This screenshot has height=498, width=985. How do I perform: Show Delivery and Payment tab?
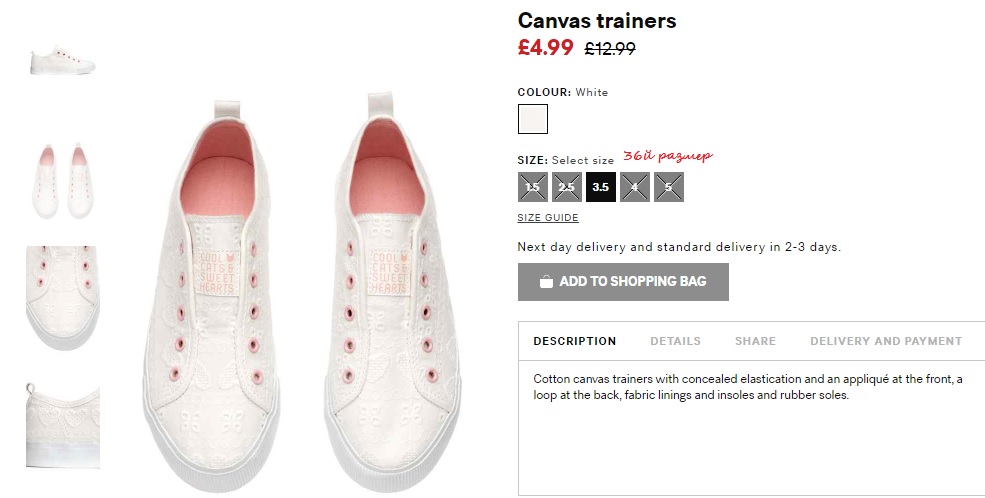pyautogui.click(x=886, y=341)
